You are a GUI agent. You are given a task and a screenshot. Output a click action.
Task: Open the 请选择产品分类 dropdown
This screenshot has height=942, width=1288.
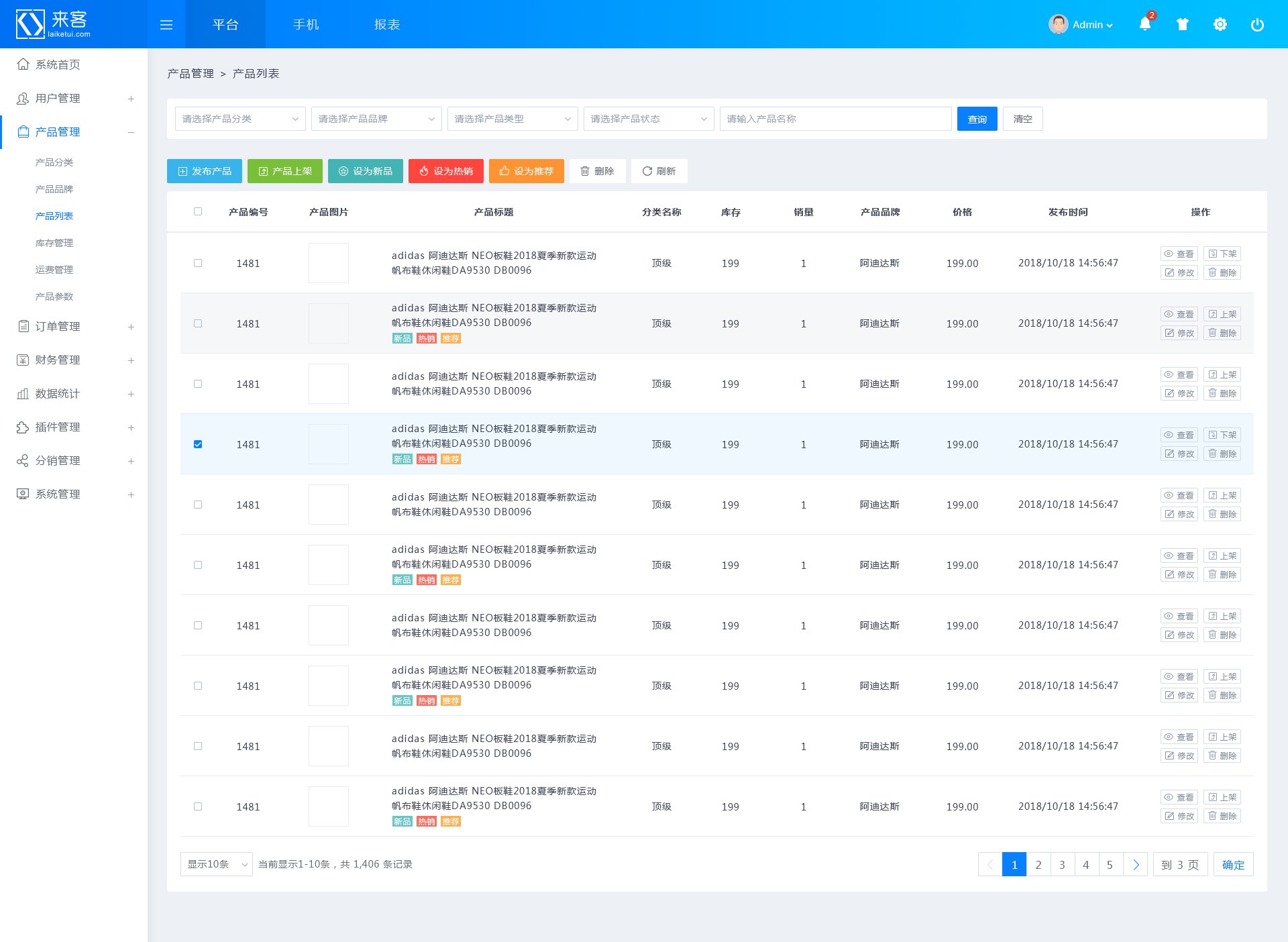pyautogui.click(x=240, y=119)
